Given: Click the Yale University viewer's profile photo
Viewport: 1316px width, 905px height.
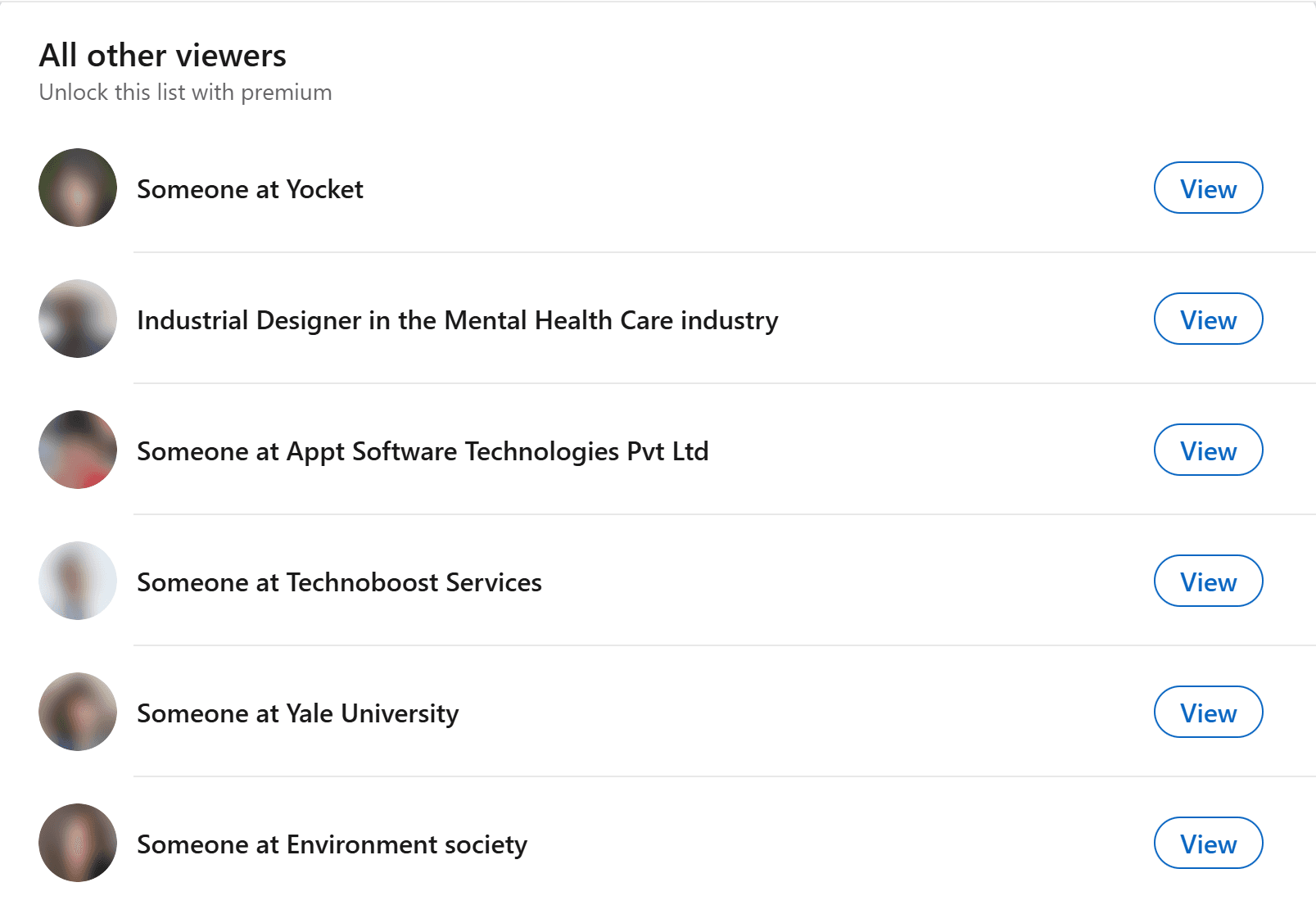Looking at the screenshot, I should point(77,713).
